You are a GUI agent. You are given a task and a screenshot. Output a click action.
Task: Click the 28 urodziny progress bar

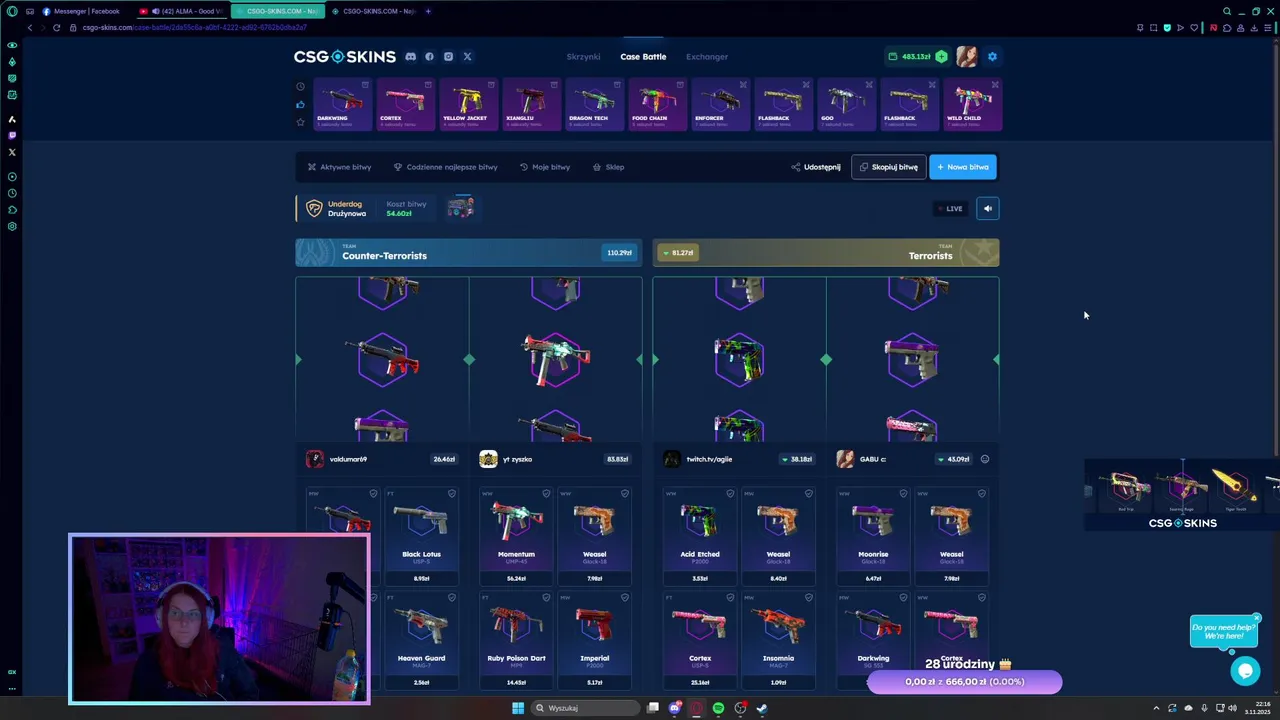[964, 682]
